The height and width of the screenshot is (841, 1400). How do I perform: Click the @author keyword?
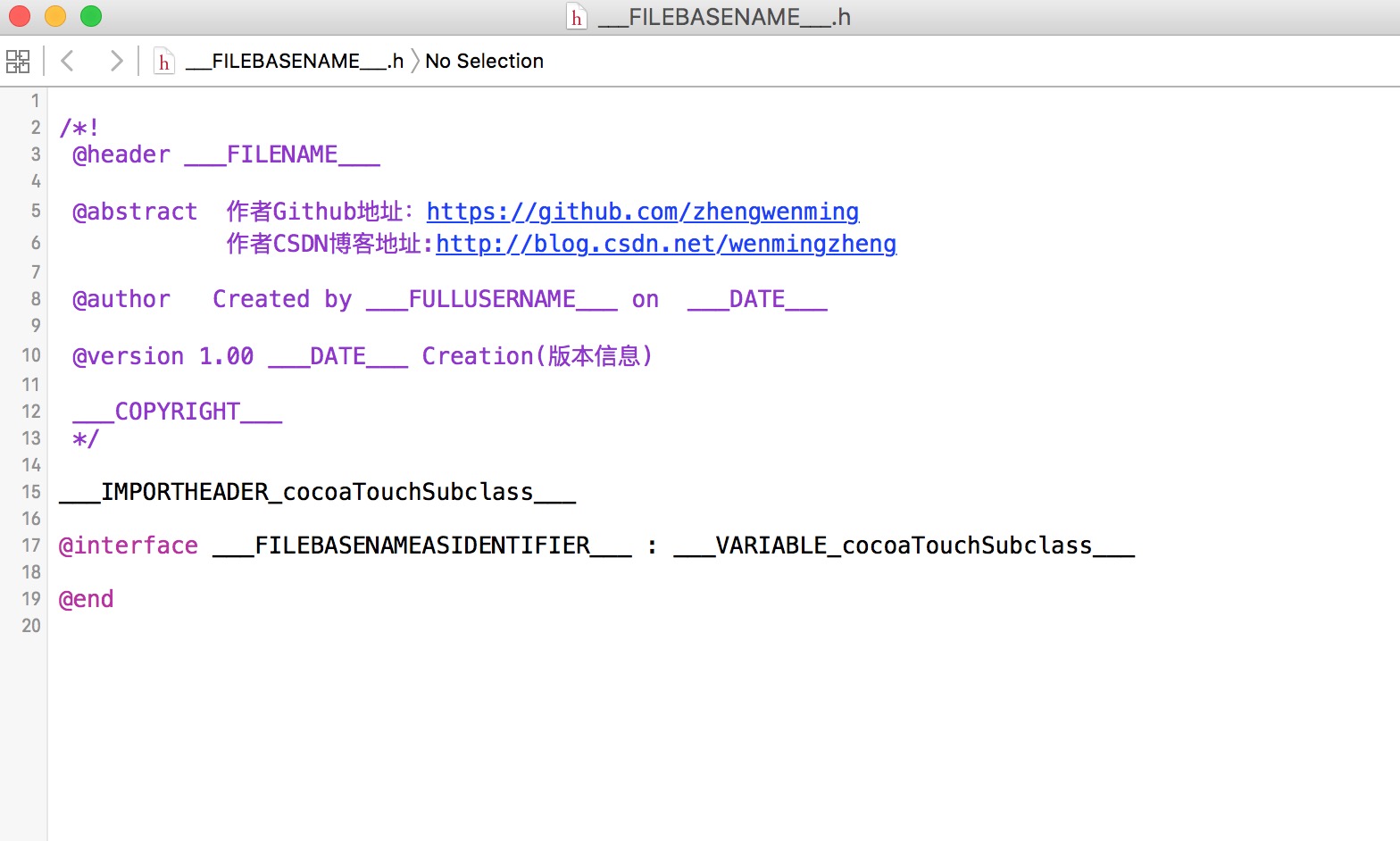(121, 299)
